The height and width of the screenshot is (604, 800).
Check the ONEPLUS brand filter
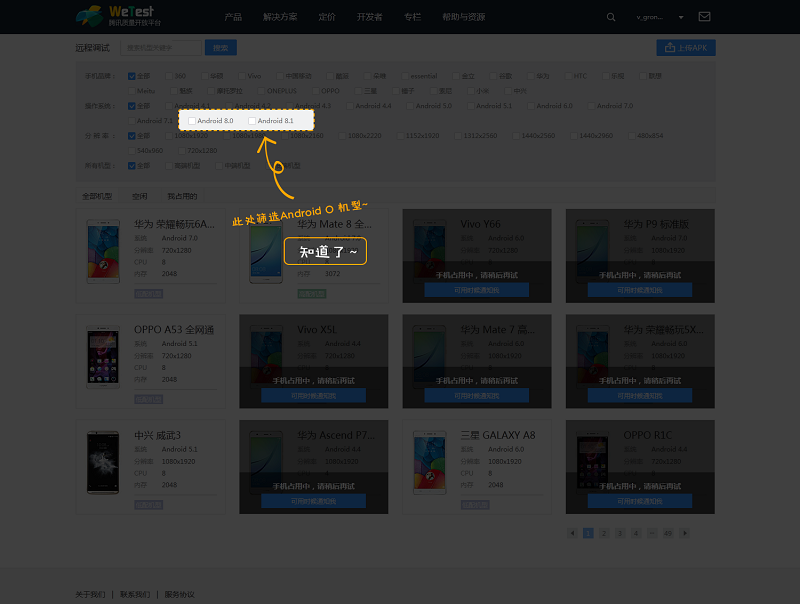(x=262, y=91)
